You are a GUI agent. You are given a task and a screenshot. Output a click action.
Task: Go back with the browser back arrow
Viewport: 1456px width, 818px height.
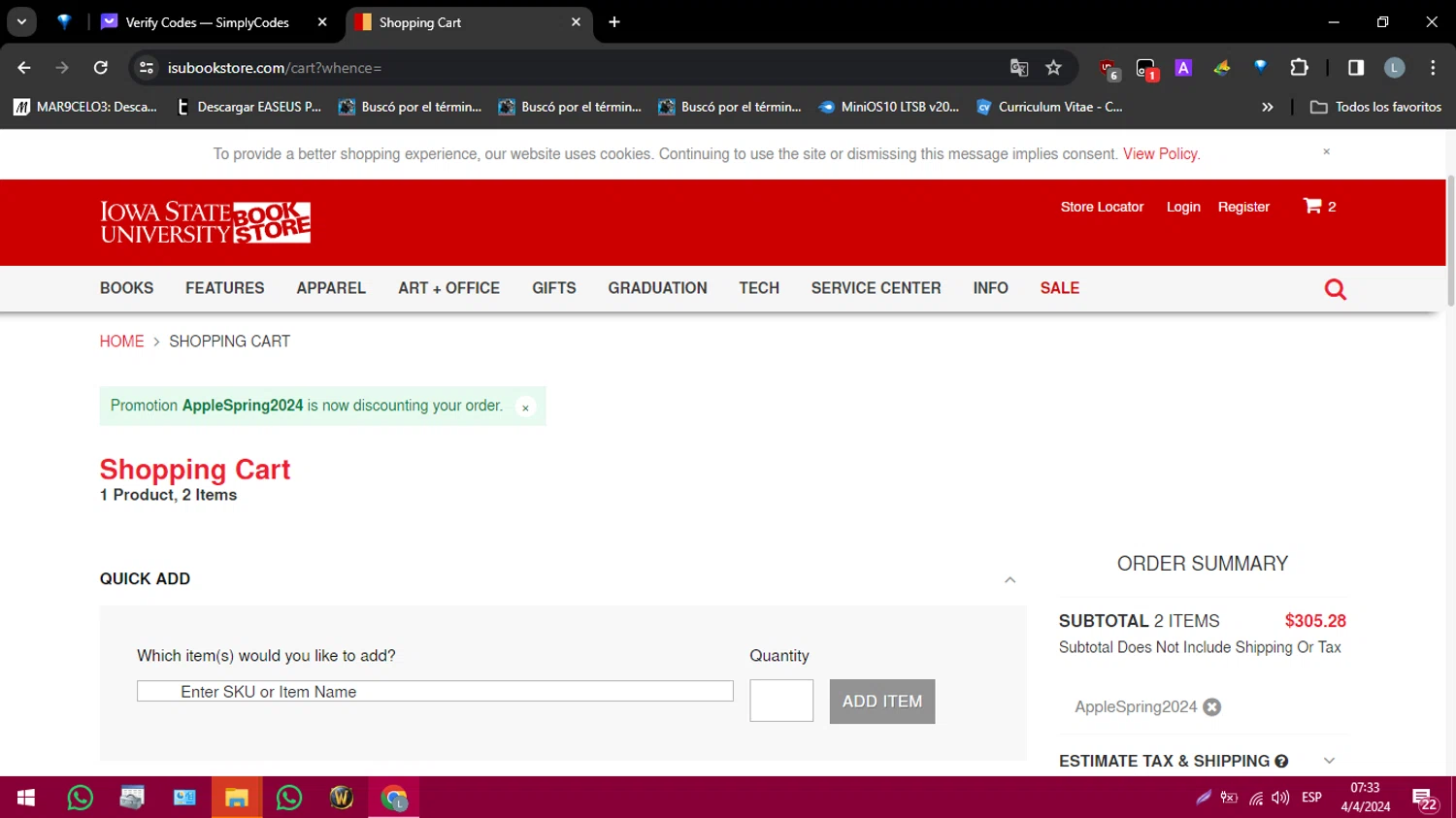24,68
